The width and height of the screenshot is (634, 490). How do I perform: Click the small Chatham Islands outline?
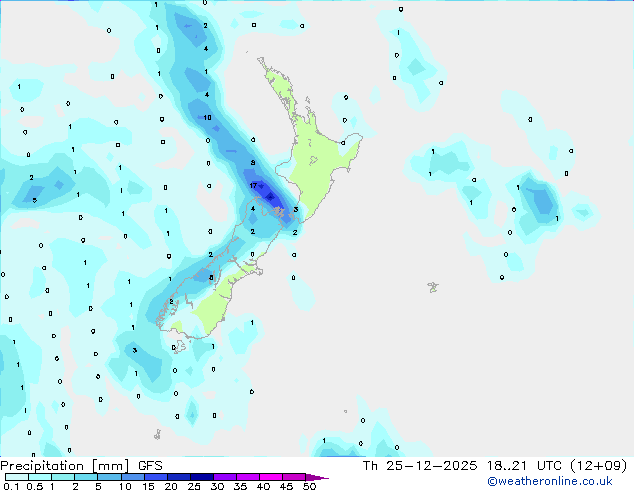pos(433,287)
